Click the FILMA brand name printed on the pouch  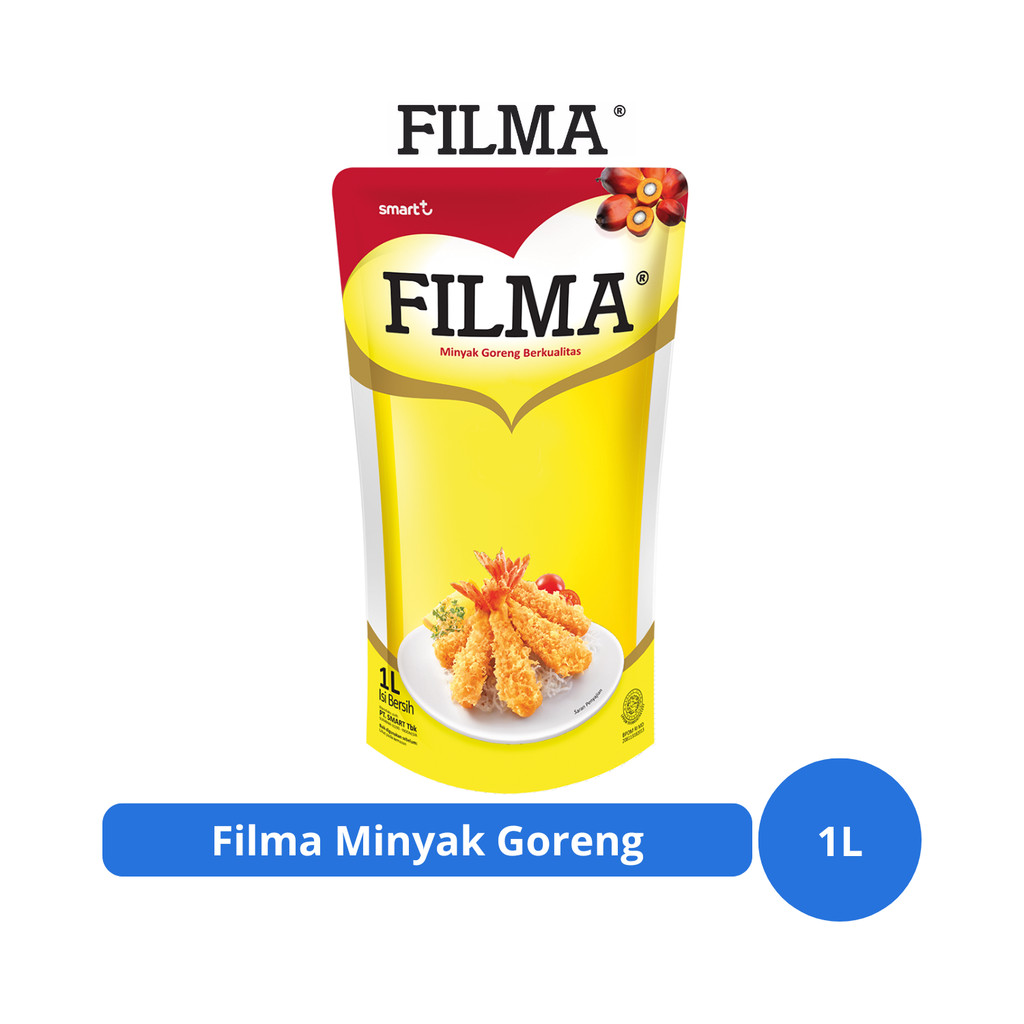508,304
